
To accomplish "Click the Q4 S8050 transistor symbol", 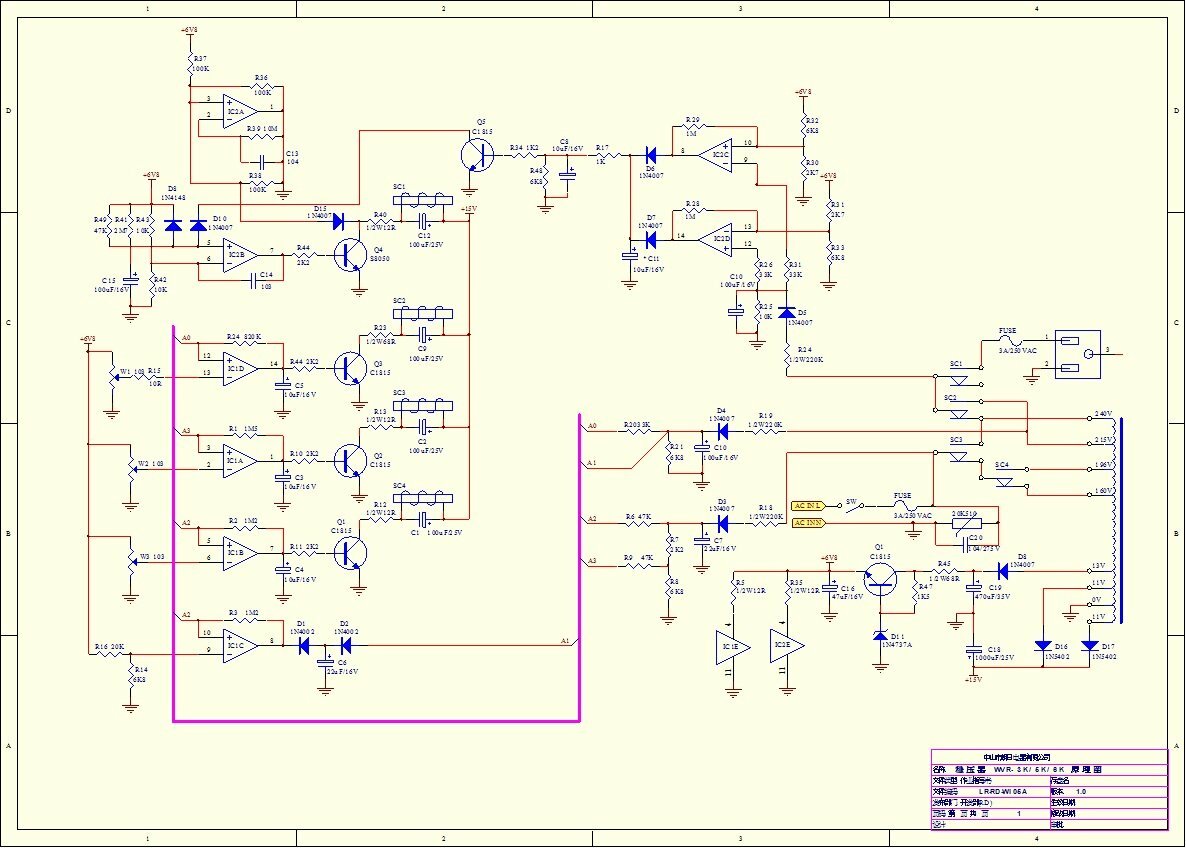I will click(x=350, y=255).
